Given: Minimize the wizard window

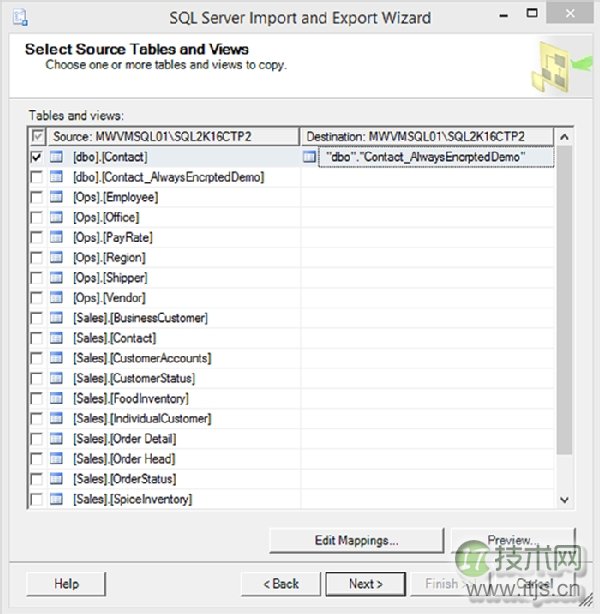Looking at the screenshot, I should pyautogui.click(x=504, y=16).
